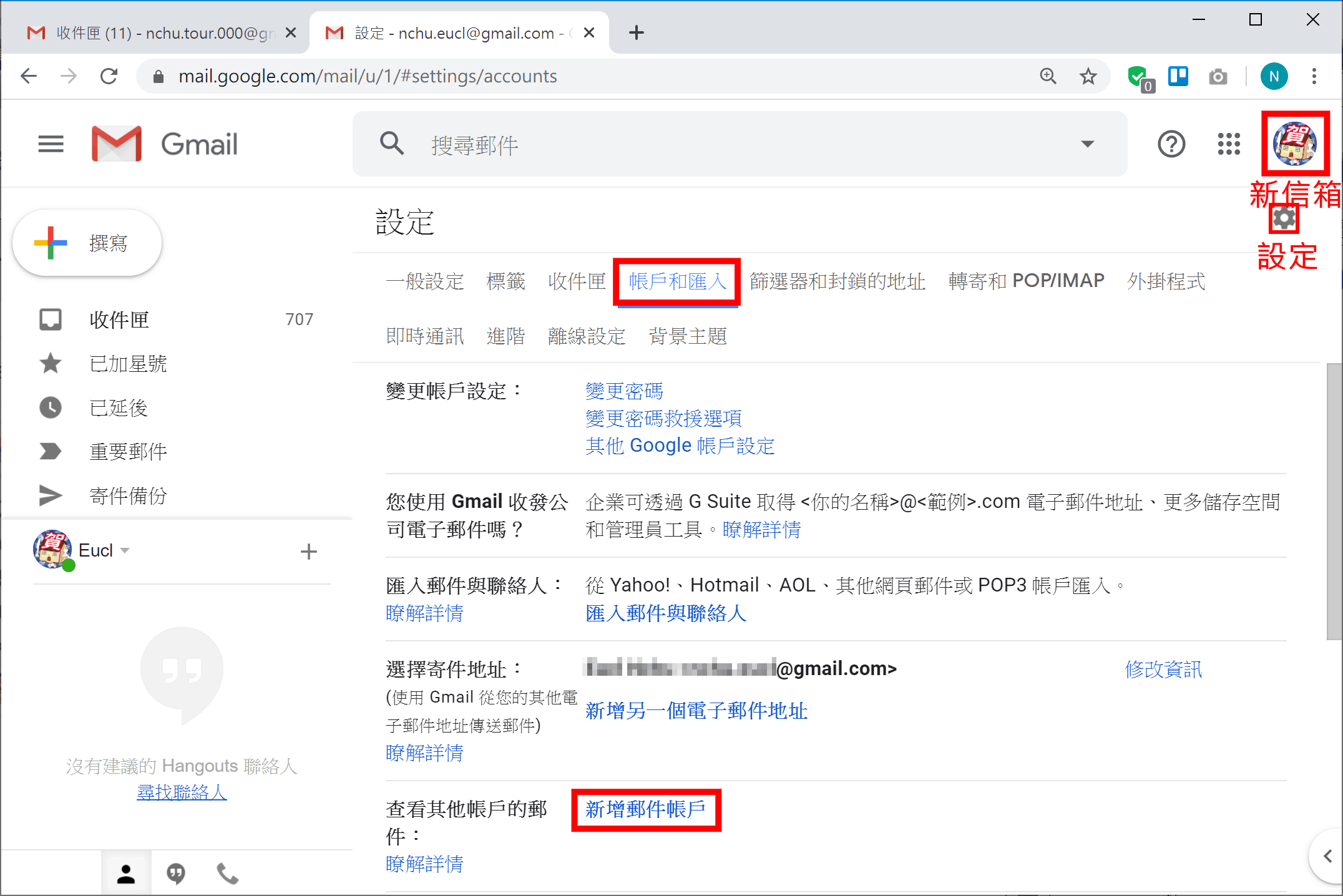Switch to the 篩選器和封鎖的地址 tab
Screen dimensions: 1343x896
pos(838,281)
